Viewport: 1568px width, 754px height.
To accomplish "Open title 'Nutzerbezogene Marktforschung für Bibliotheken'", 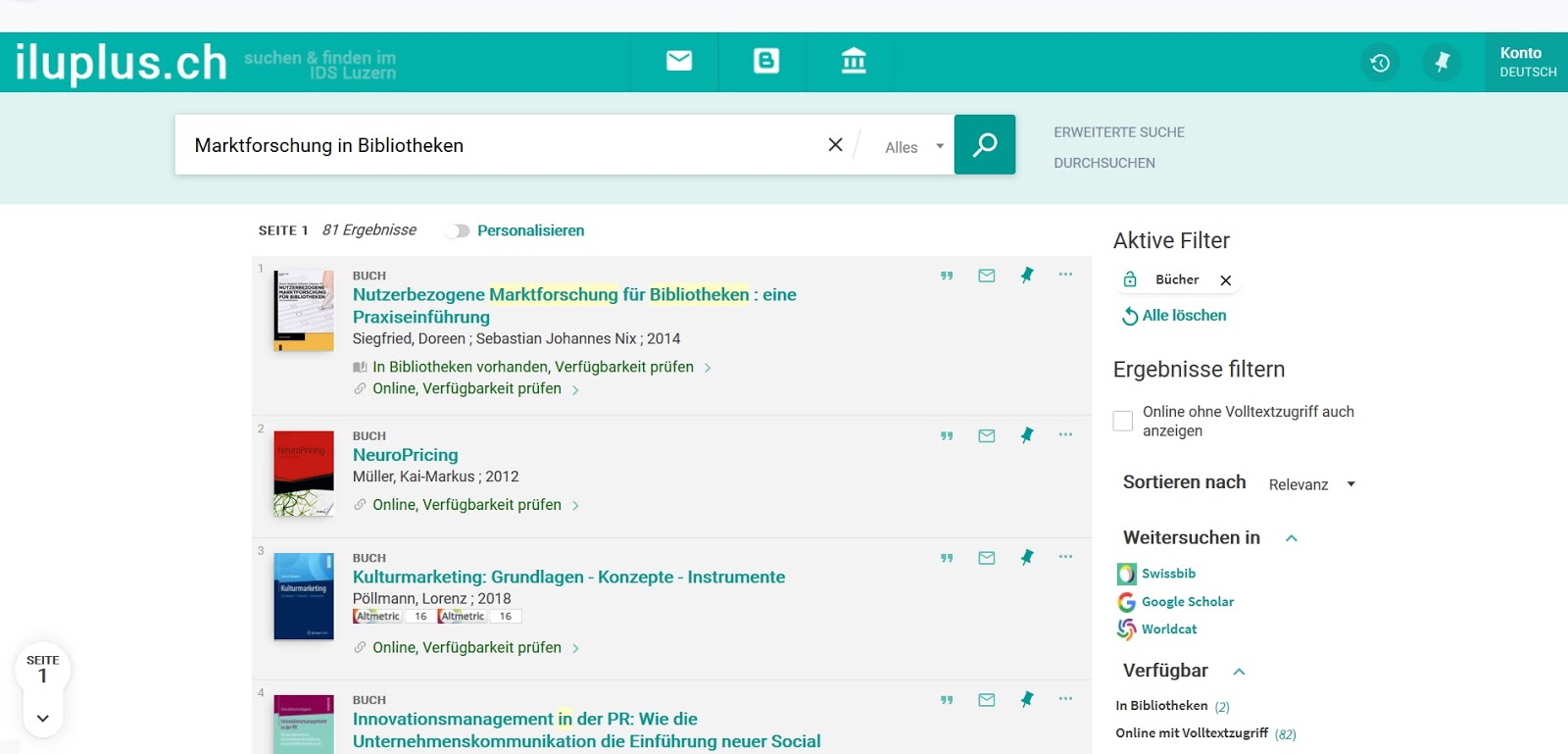I will [574, 306].
